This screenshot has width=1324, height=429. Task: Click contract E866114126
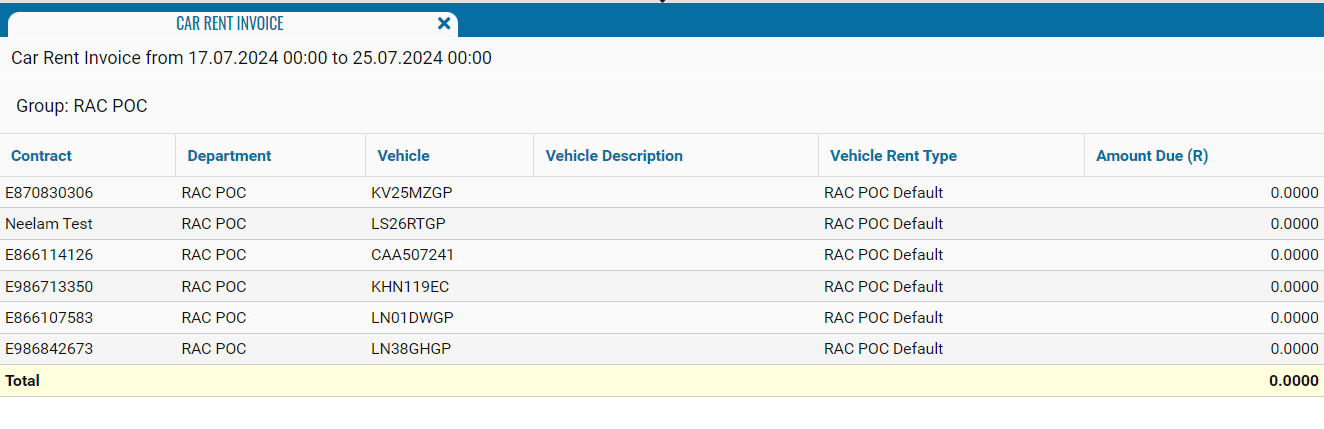pyautogui.click(x=49, y=255)
